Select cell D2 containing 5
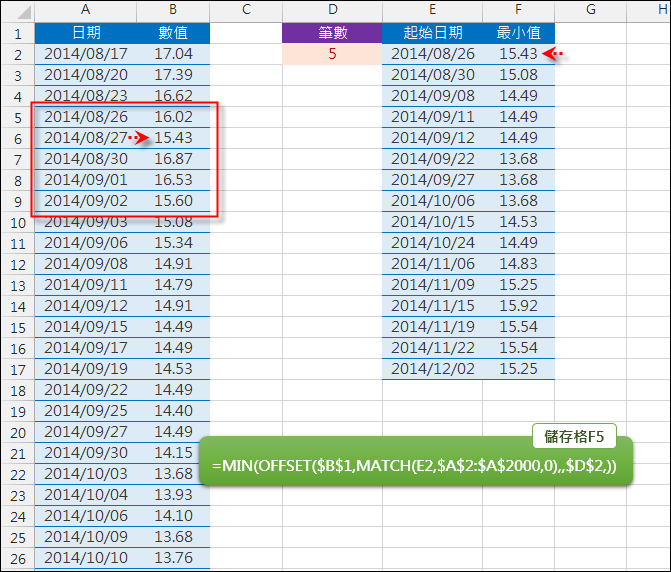 pyautogui.click(x=332, y=54)
